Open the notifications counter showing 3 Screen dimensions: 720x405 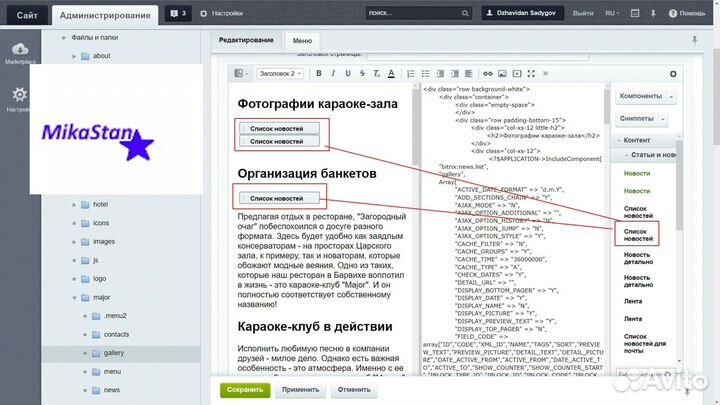click(178, 13)
